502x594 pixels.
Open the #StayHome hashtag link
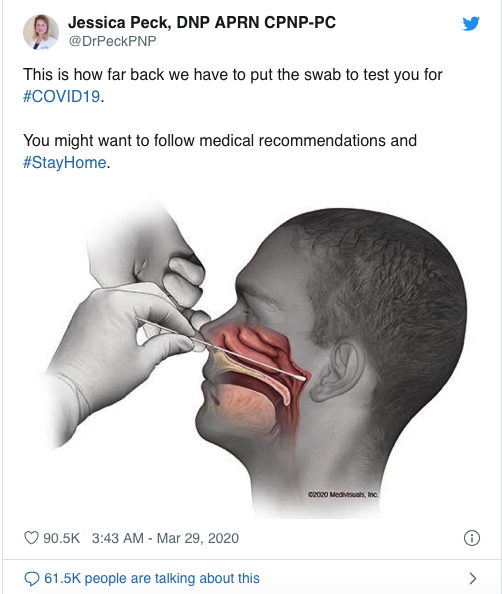click(x=65, y=163)
